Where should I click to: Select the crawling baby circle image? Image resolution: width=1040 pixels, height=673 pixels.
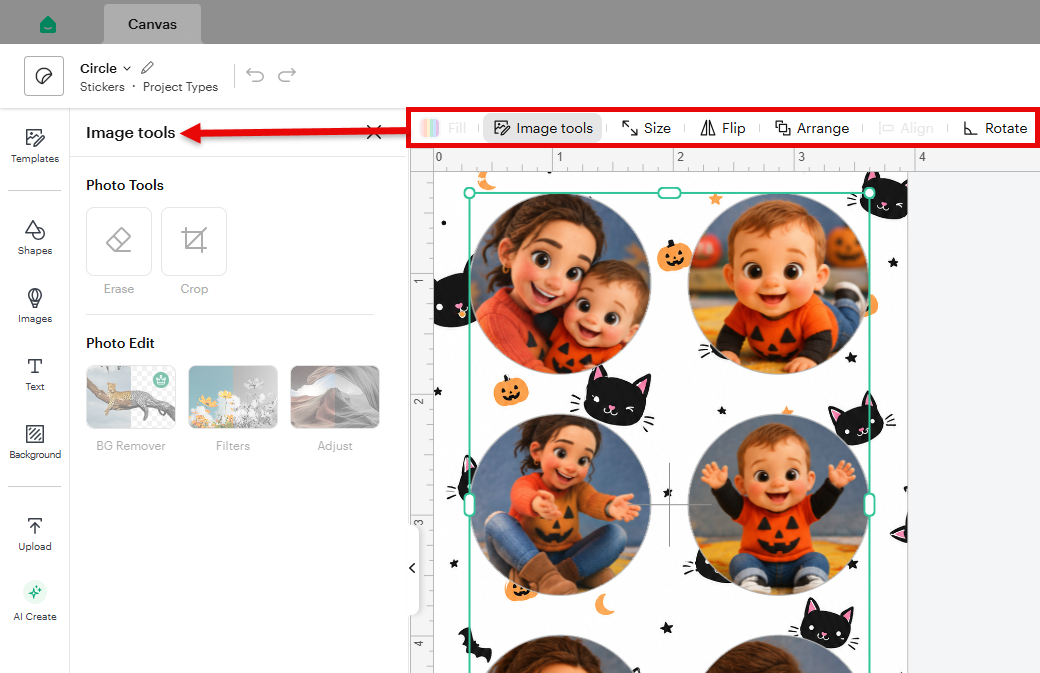point(778,283)
